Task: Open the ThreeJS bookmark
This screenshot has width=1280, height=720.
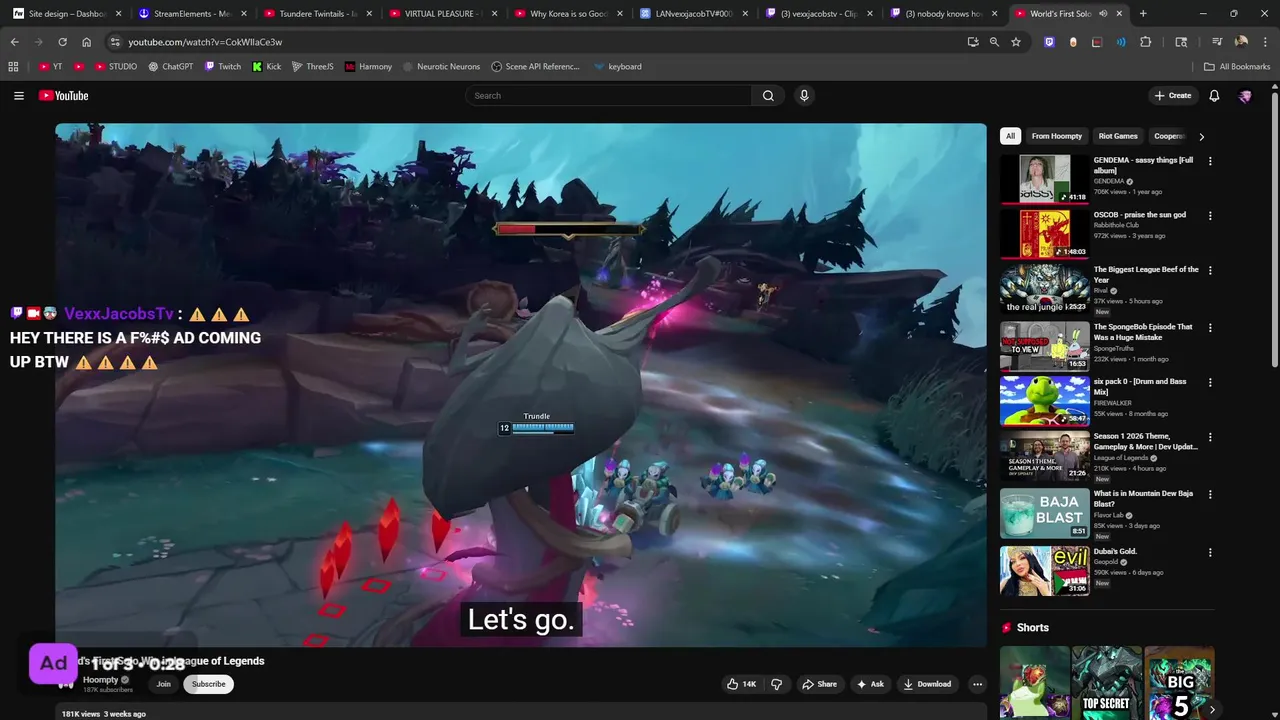Action: coord(312,66)
